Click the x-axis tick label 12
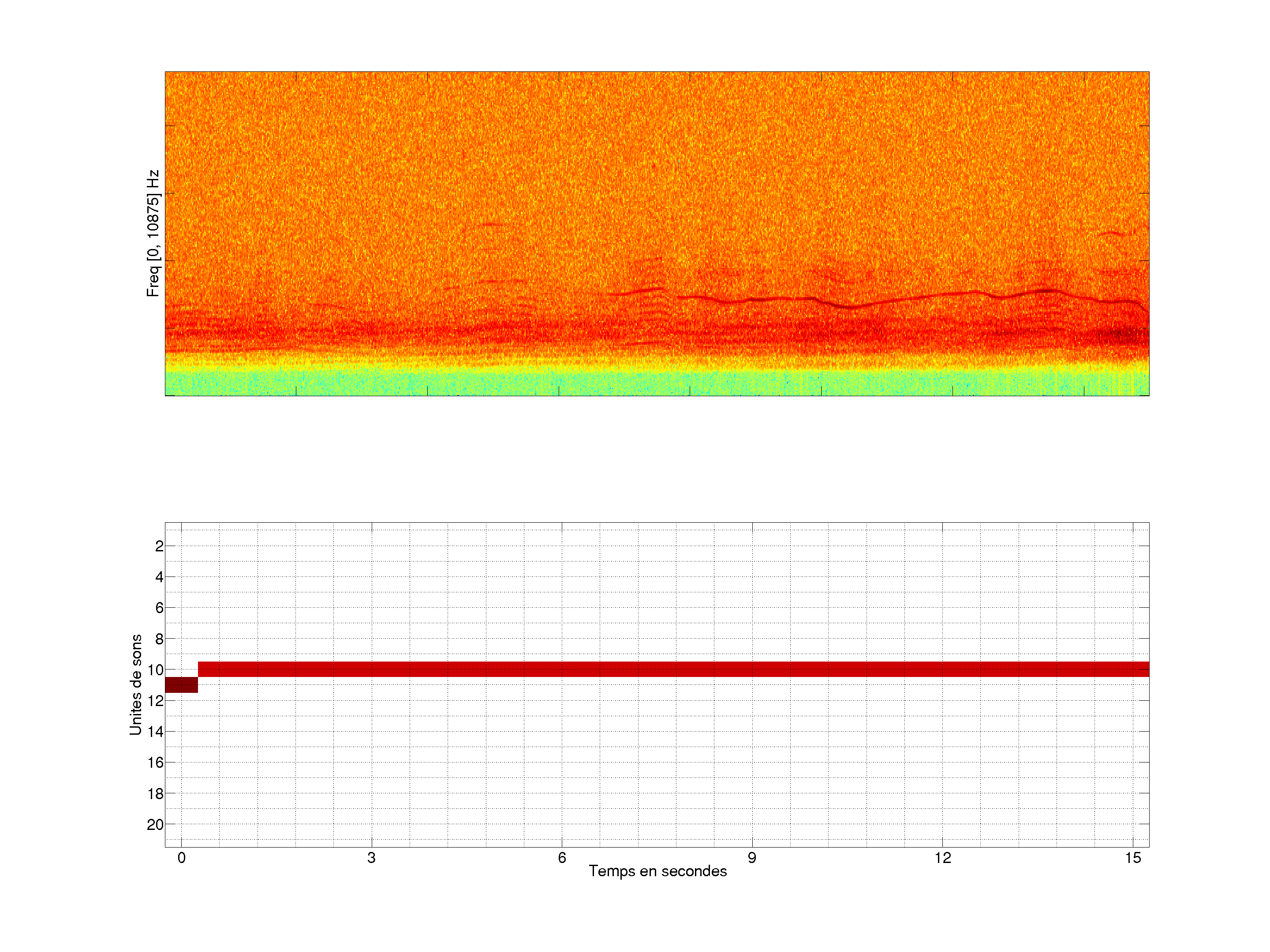 click(x=942, y=858)
